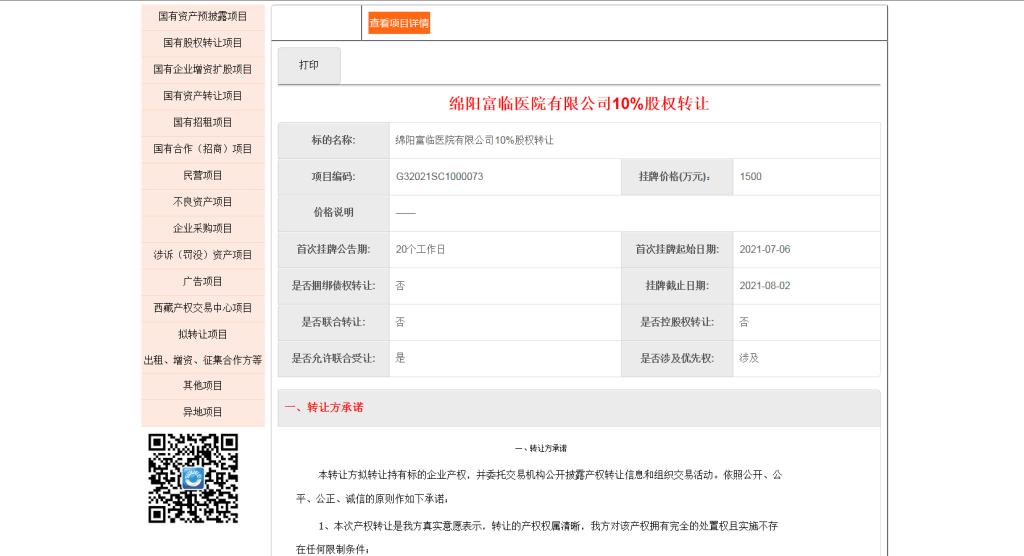Open 西藏产权交易中心项目

point(203,308)
